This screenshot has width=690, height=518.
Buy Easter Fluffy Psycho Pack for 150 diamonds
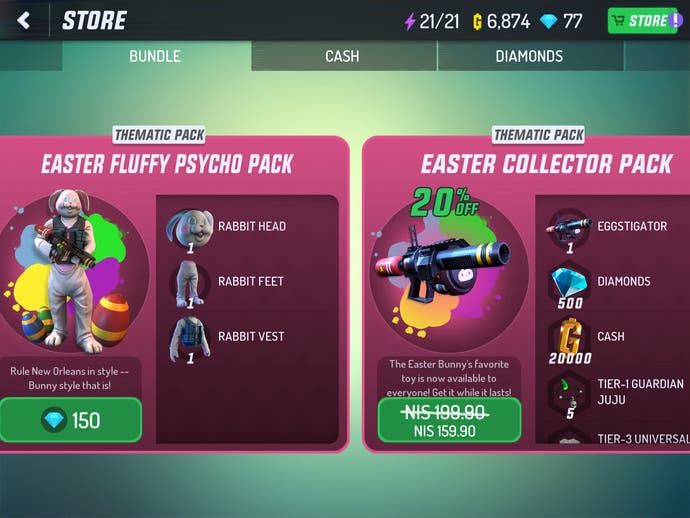71,420
